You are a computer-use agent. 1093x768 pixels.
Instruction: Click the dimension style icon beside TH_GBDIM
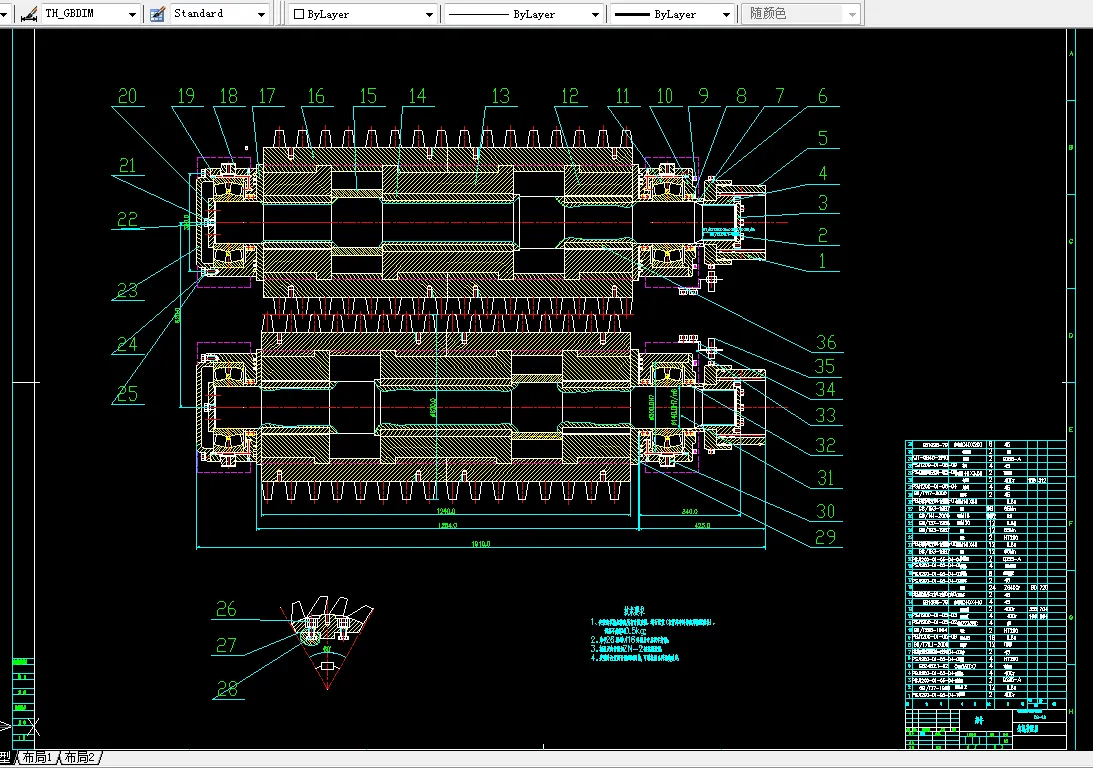point(27,14)
